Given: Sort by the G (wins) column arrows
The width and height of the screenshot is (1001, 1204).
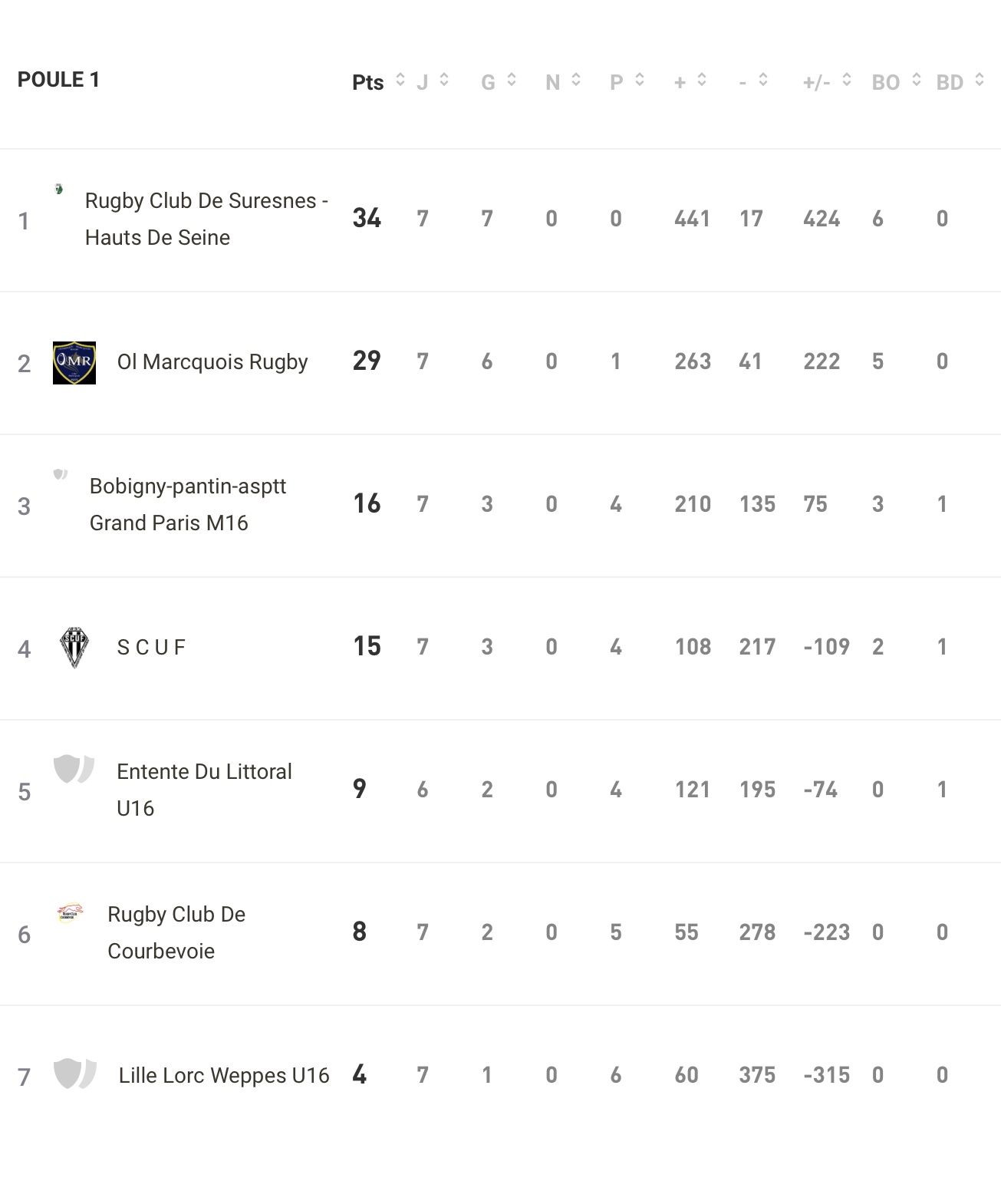Looking at the screenshot, I should click(x=499, y=81).
